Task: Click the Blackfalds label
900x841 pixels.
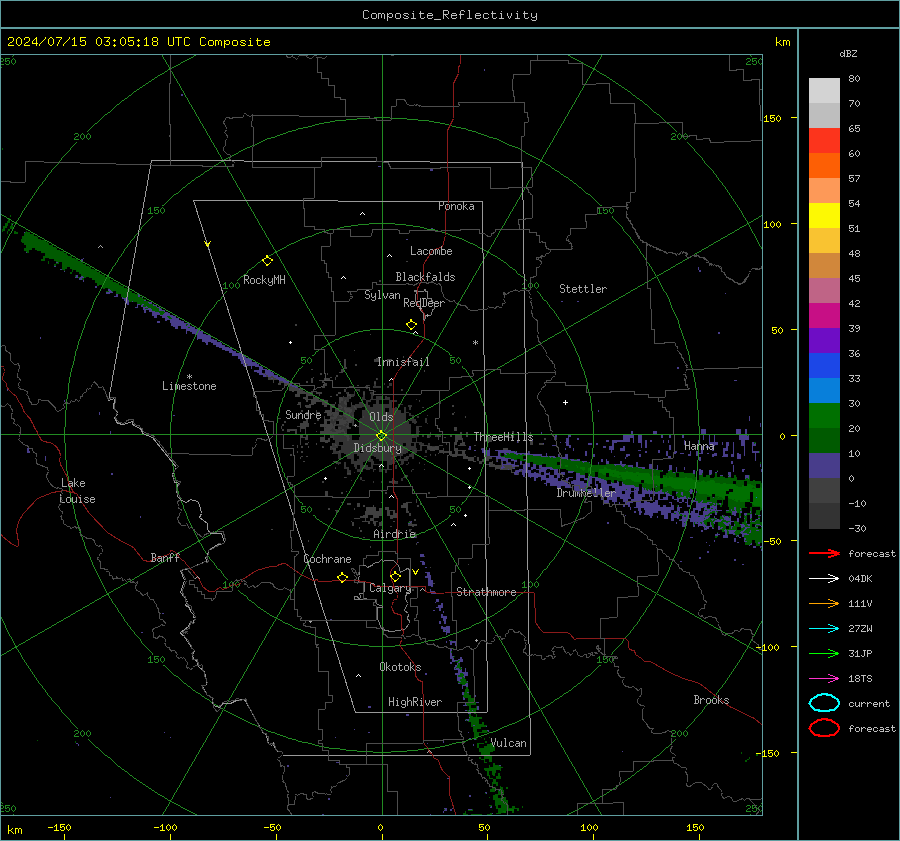Action: click(425, 277)
